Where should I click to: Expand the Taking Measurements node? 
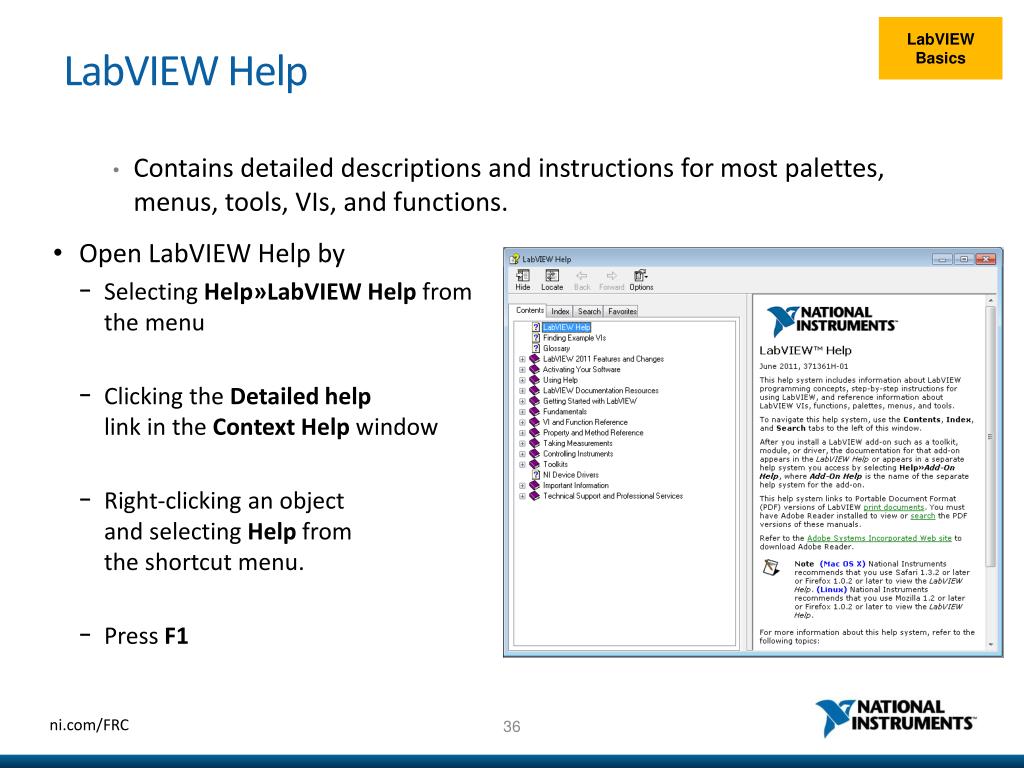[x=522, y=443]
